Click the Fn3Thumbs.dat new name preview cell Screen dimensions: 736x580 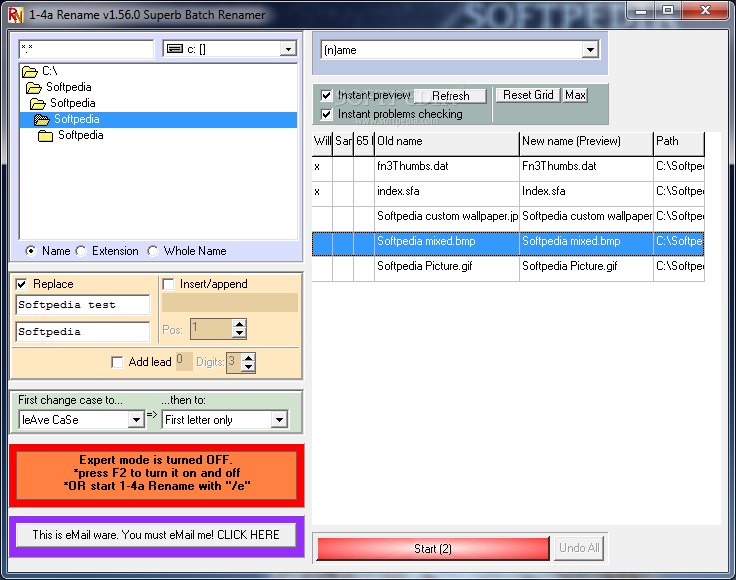(x=586, y=169)
